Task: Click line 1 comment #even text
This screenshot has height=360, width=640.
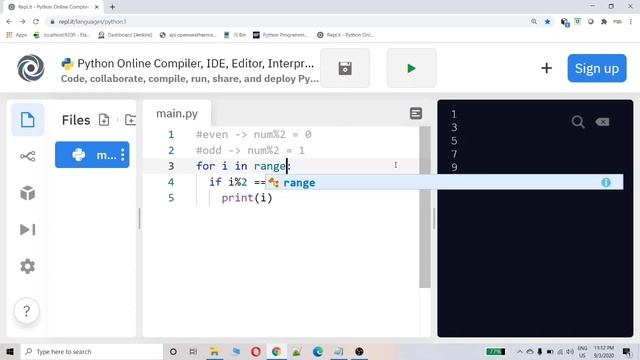Action: point(253,134)
